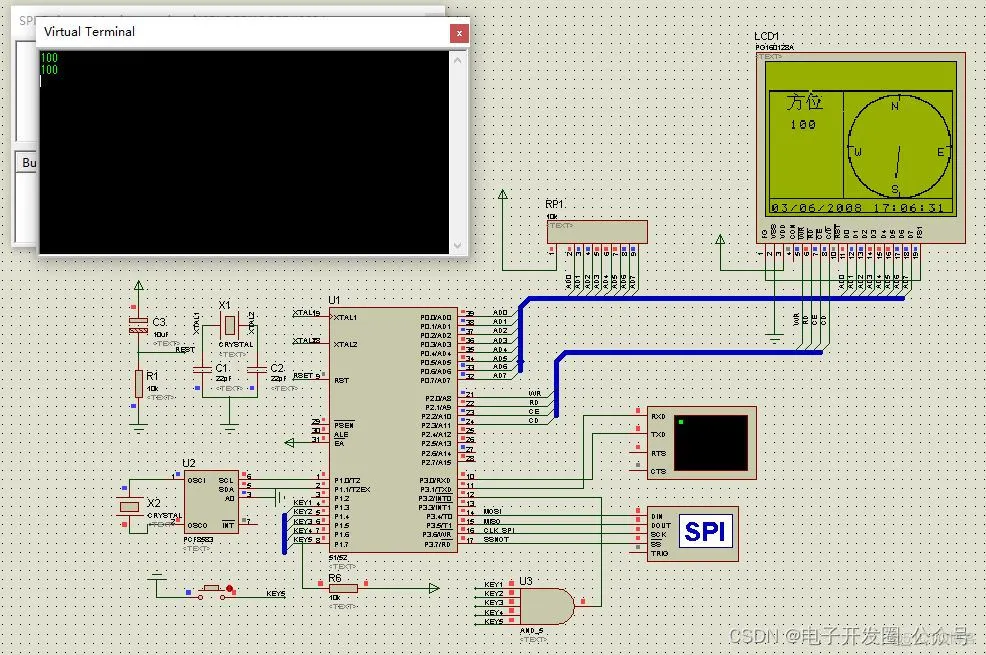986x655 pixels.
Task: Click the TRIG pin on the SPI debugger
Action: click(x=659, y=554)
